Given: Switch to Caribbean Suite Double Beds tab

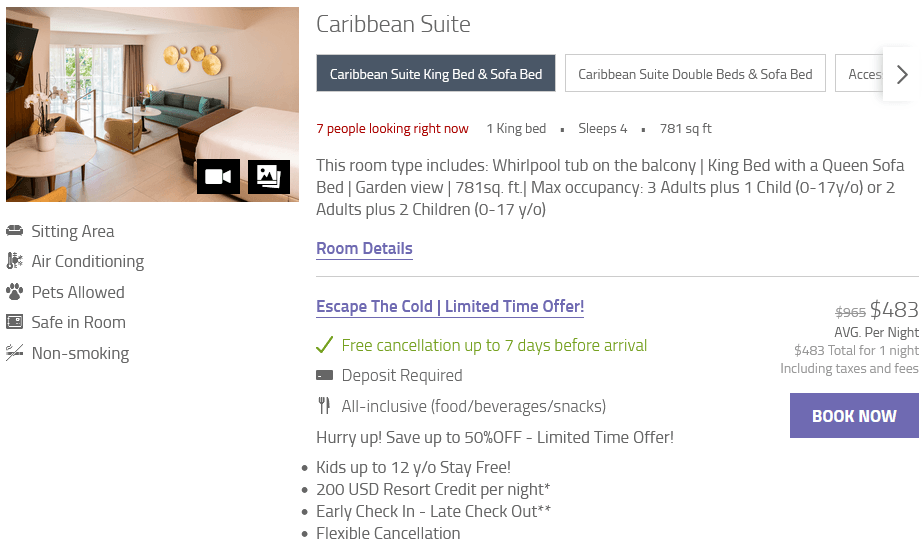Looking at the screenshot, I should pyautogui.click(x=695, y=74).
